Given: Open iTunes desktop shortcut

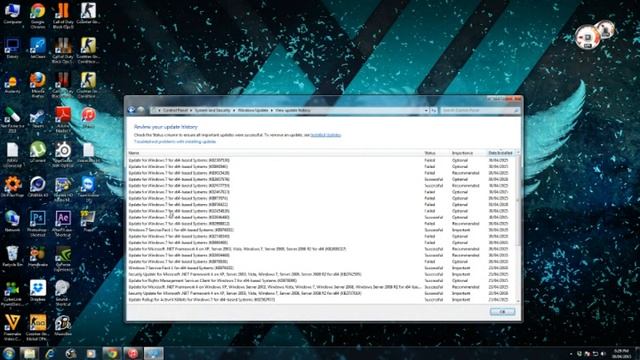Looking at the screenshot, I should [88, 118].
